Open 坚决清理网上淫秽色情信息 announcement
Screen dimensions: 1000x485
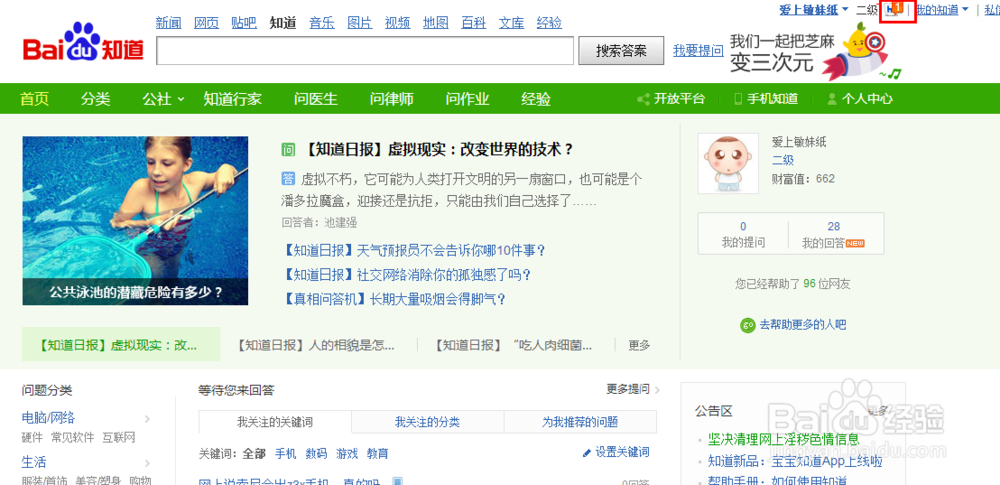point(784,439)
